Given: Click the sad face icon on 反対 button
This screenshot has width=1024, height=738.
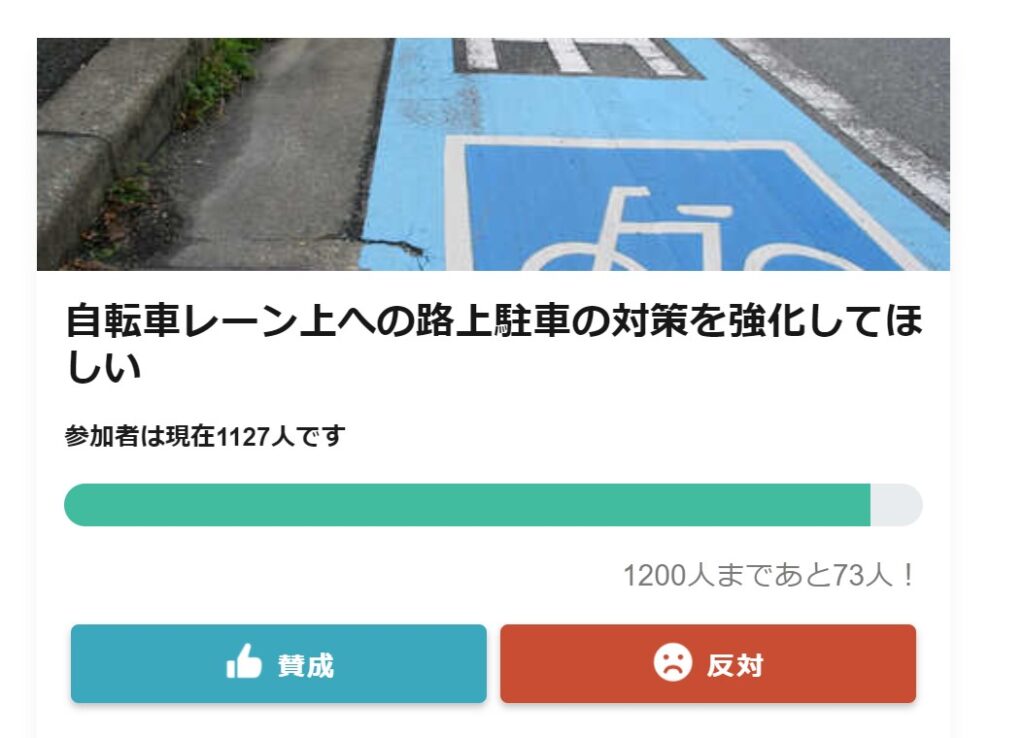Looking at the screenshot, I should [x=673, y=662].
